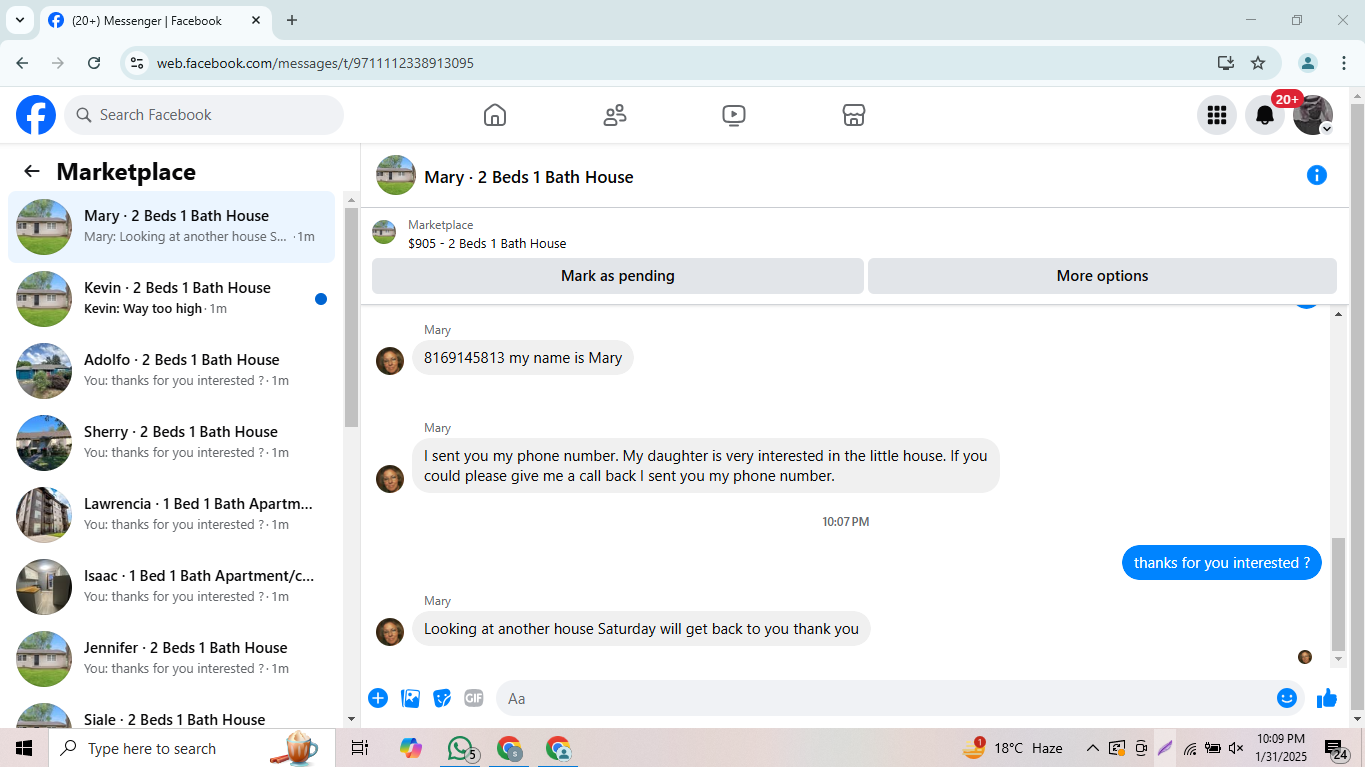Open Jennifer's 2 Beds 1 Bath House chat
Viewport: 1365px width, 767px height.
click(x=172, y=659)
